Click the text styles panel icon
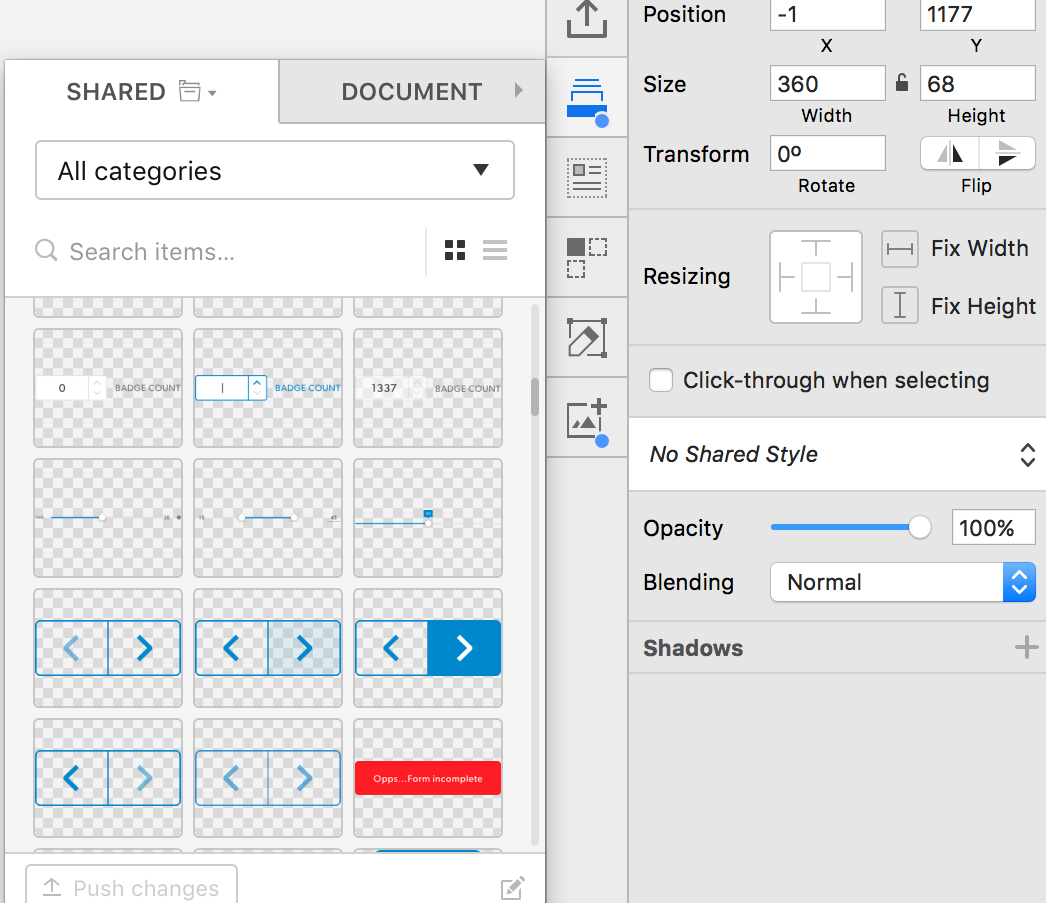 pos(587,177)
